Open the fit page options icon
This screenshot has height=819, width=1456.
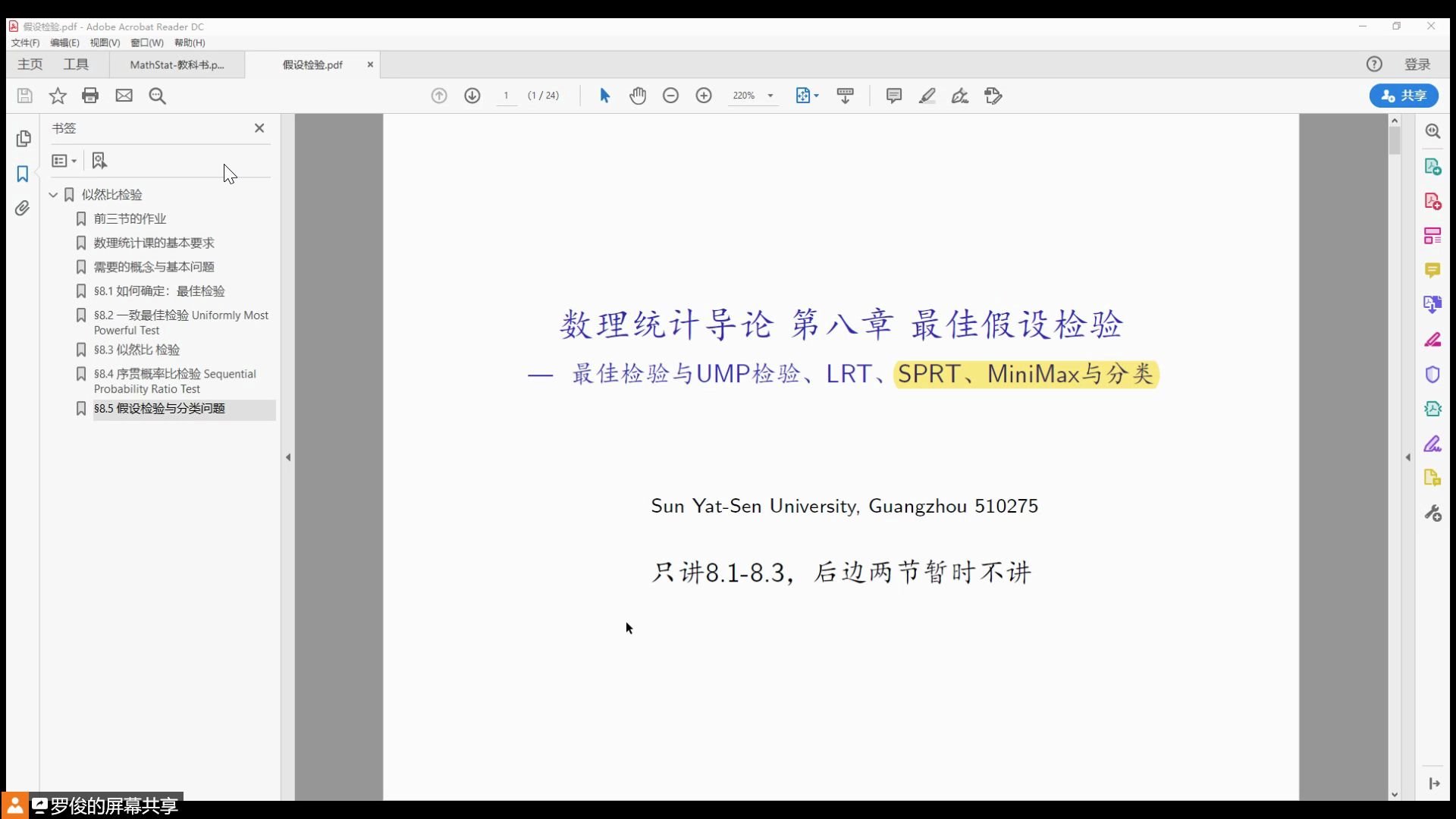pos(807,96)
